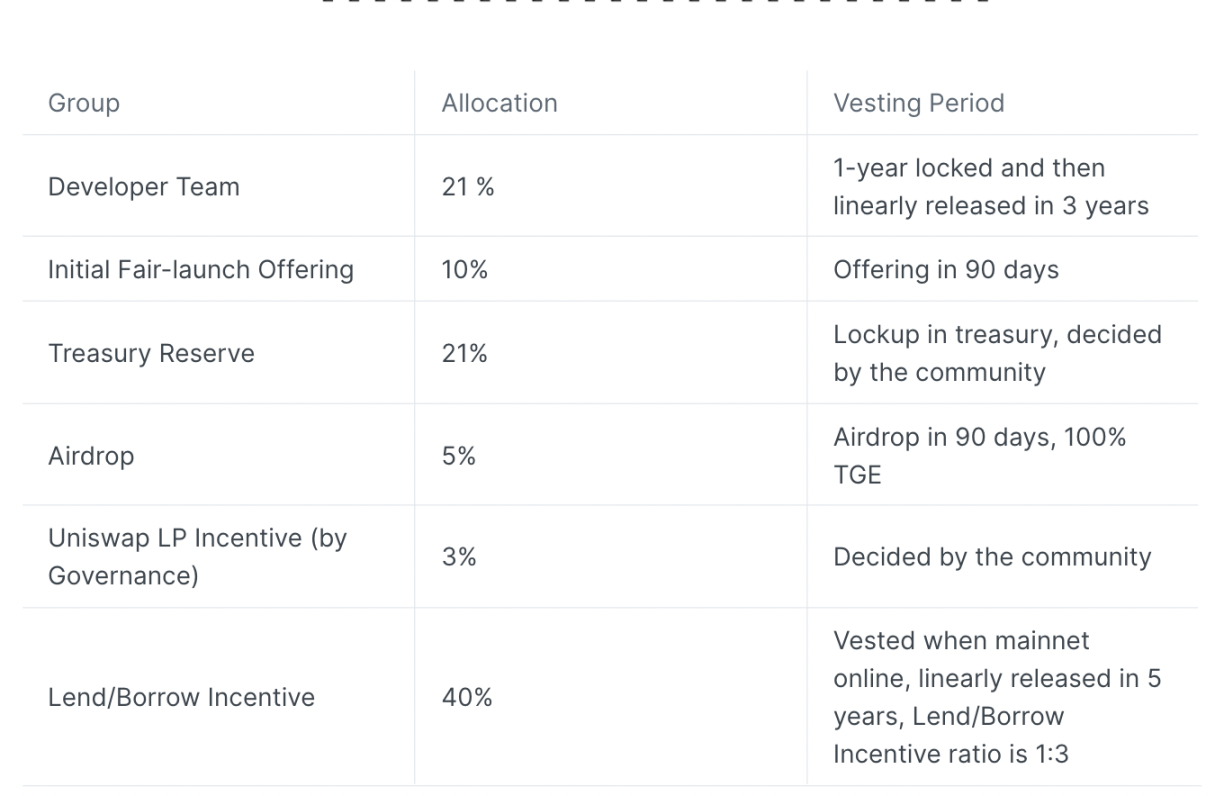1224x796 pixels.
Task: Click the Allocation column header
Action: point(499,103)
